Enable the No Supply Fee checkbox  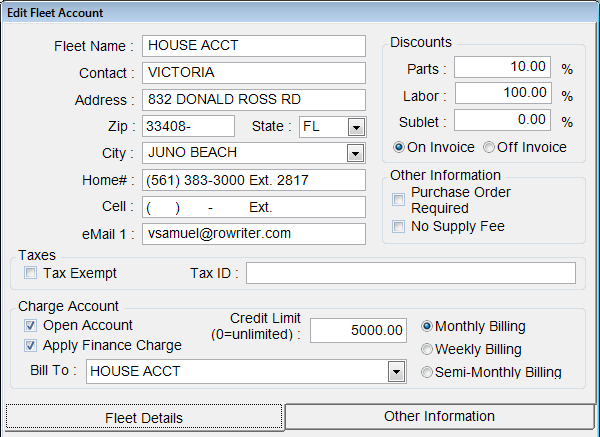399,227
